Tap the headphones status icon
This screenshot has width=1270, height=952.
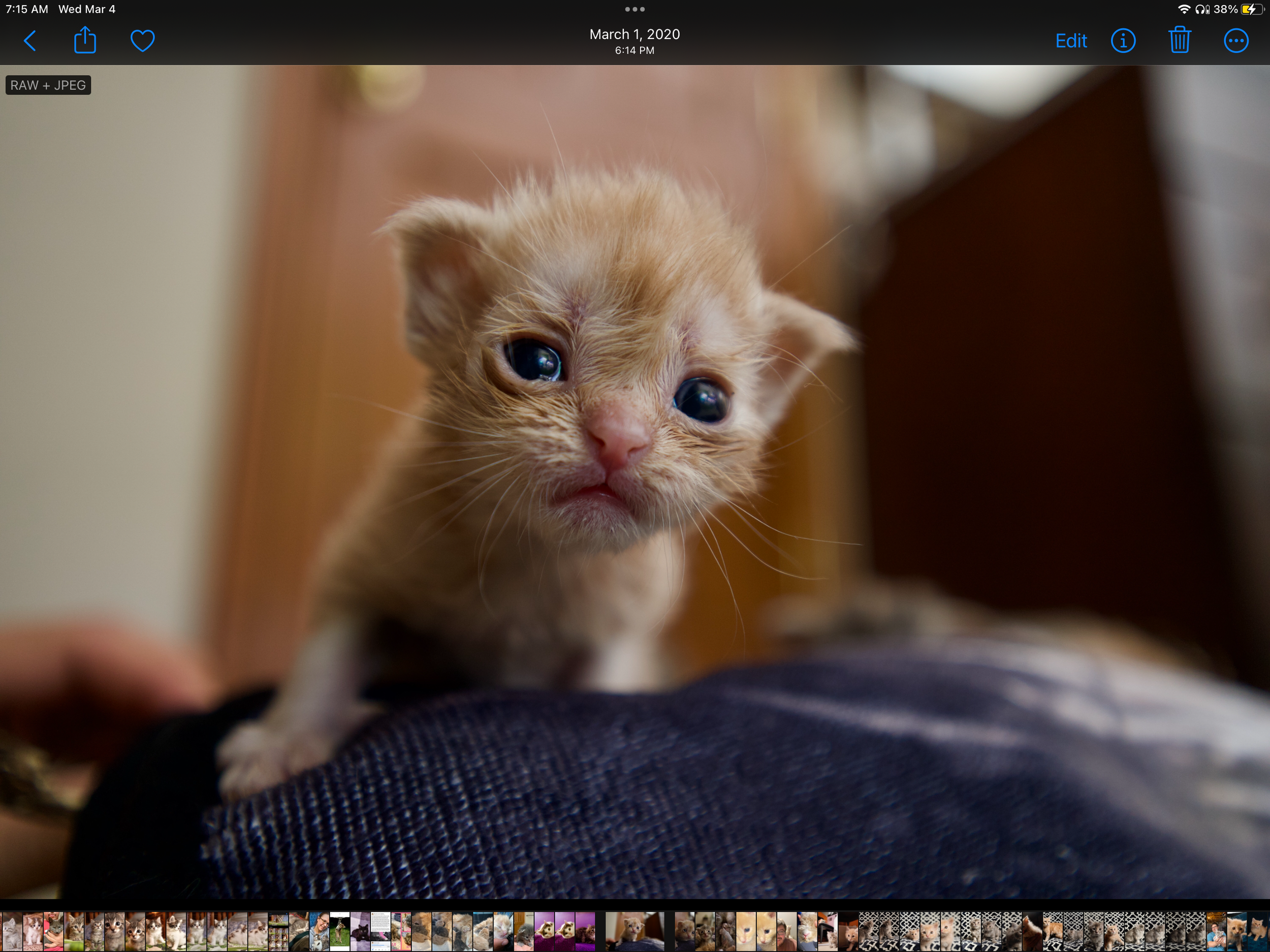(x=1201, y=9)
